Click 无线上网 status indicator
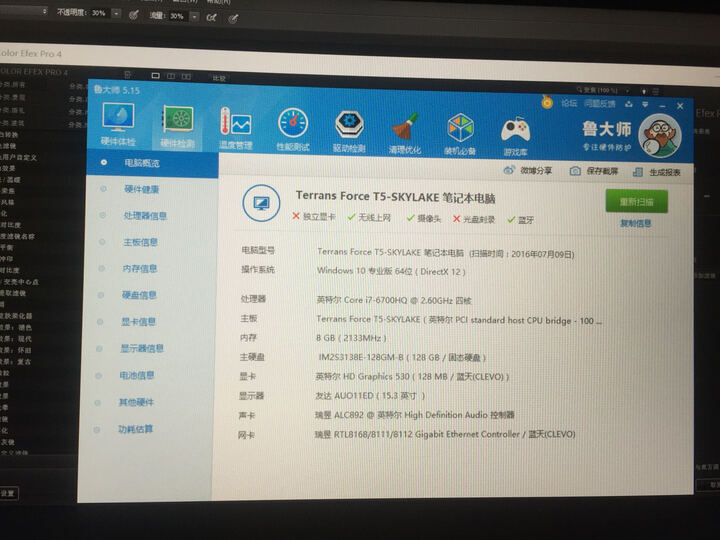The height and width of the screenshot is (540, 720). tap(369, 217)
